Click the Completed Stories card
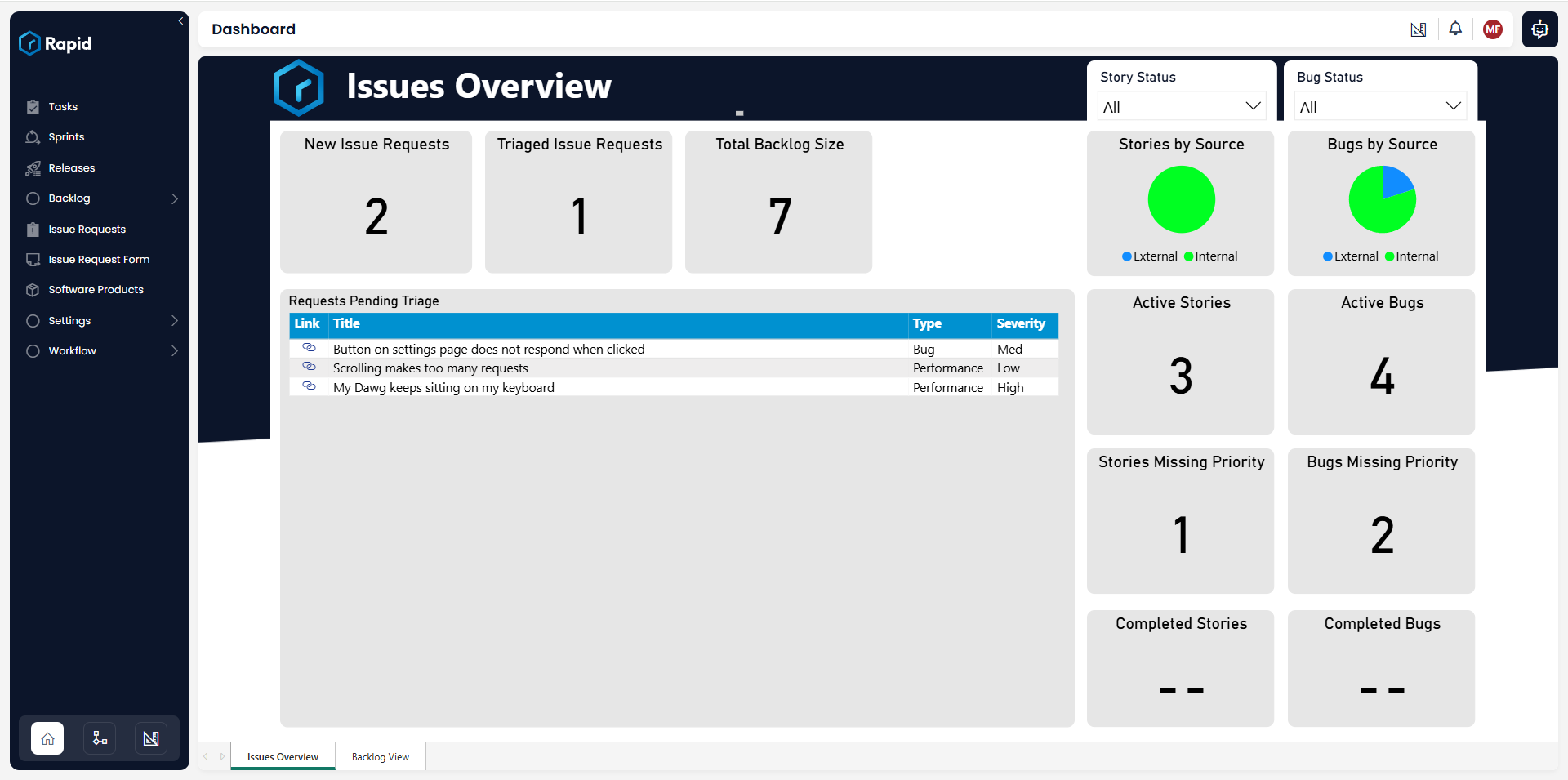Screen dimensions: 1568x780 (1181, 668)
